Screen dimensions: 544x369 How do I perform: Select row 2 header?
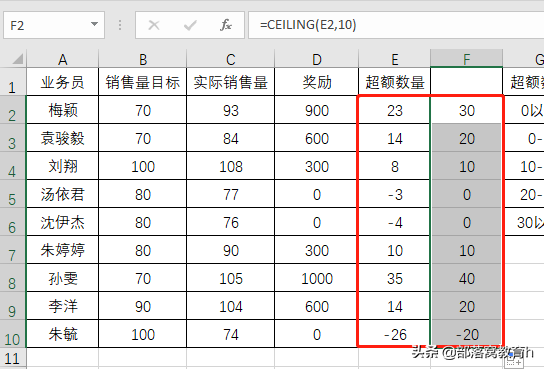coord(12,110)
